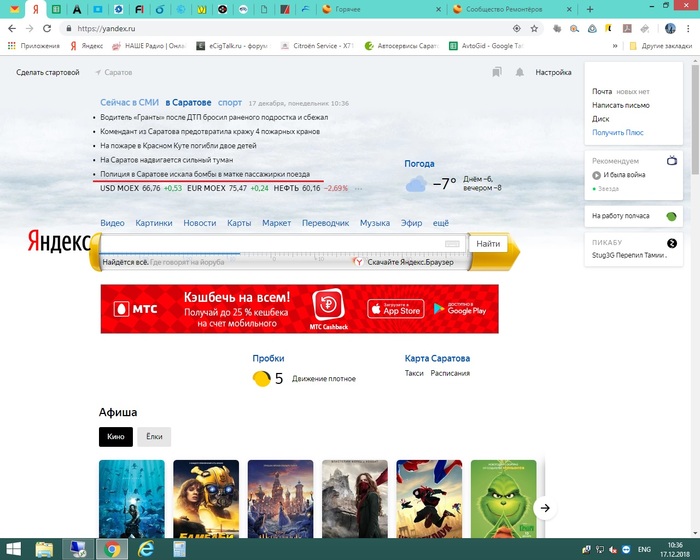Viewport: 700px width, 560px height.
Task: Open the Bumblebee movie poster
Action: click(x=206, y=499)
